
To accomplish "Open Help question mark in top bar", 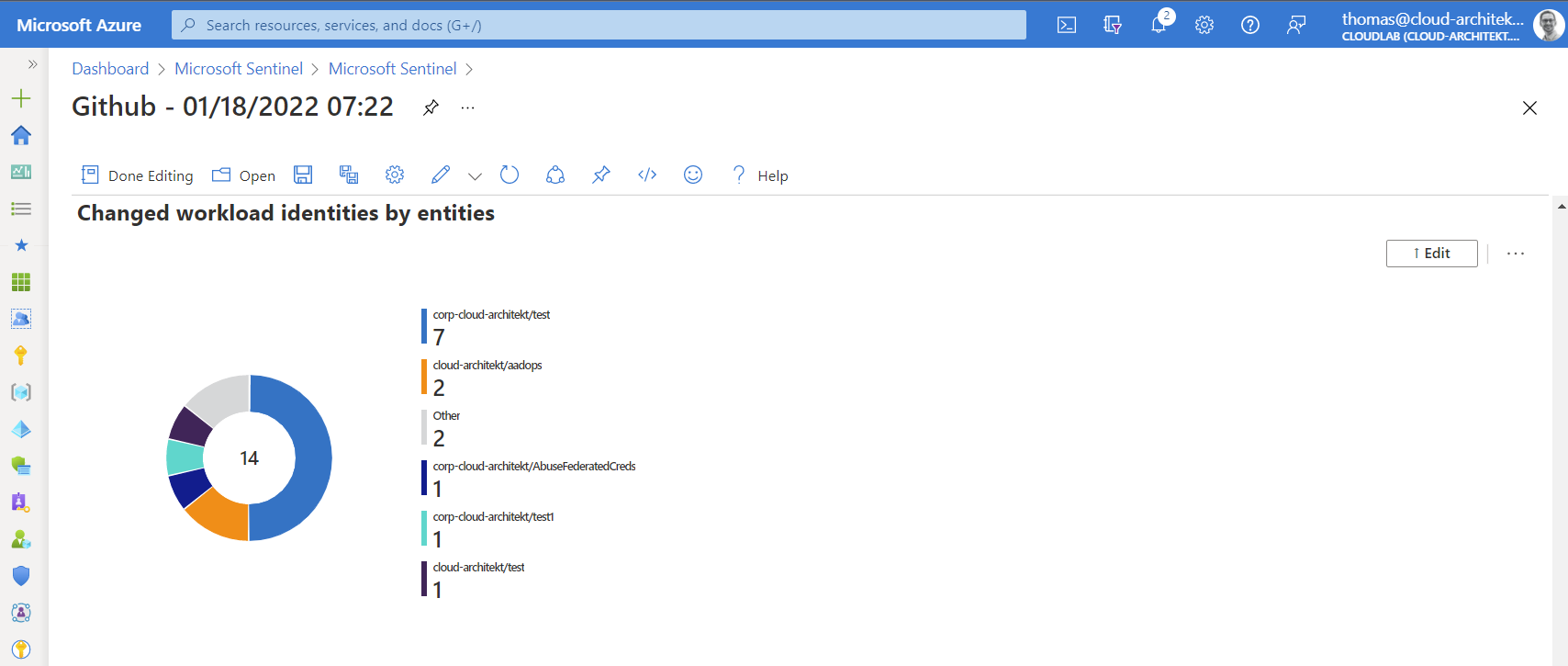I will point(1250,25).
